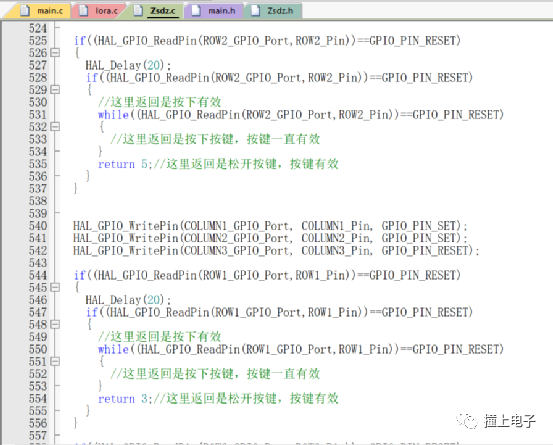Click line number 525 in the gutter

point(38,41)
